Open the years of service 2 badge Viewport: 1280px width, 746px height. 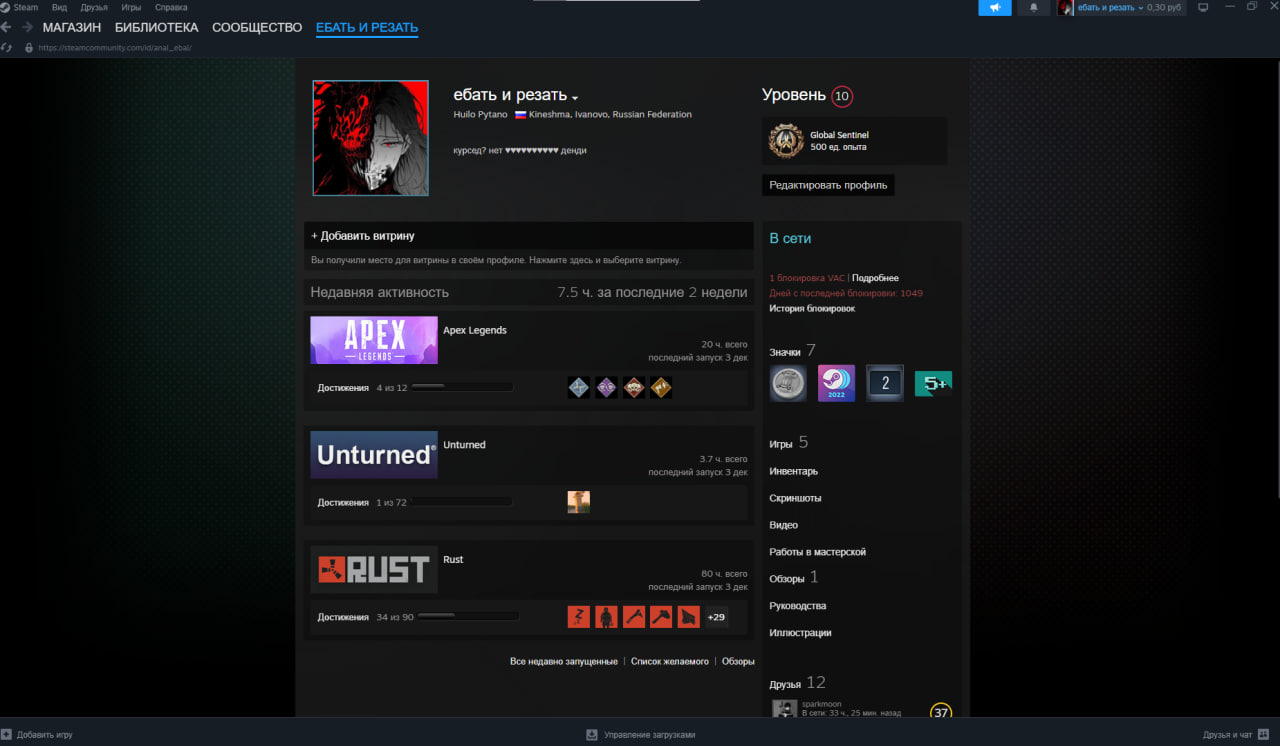[885, 383]
